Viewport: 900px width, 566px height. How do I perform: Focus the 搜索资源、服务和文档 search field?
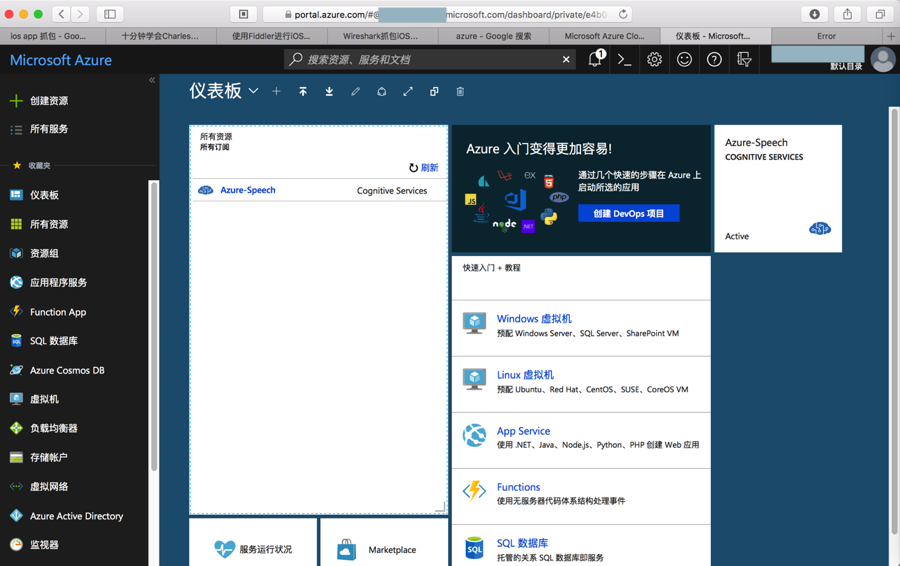(430, 59)
